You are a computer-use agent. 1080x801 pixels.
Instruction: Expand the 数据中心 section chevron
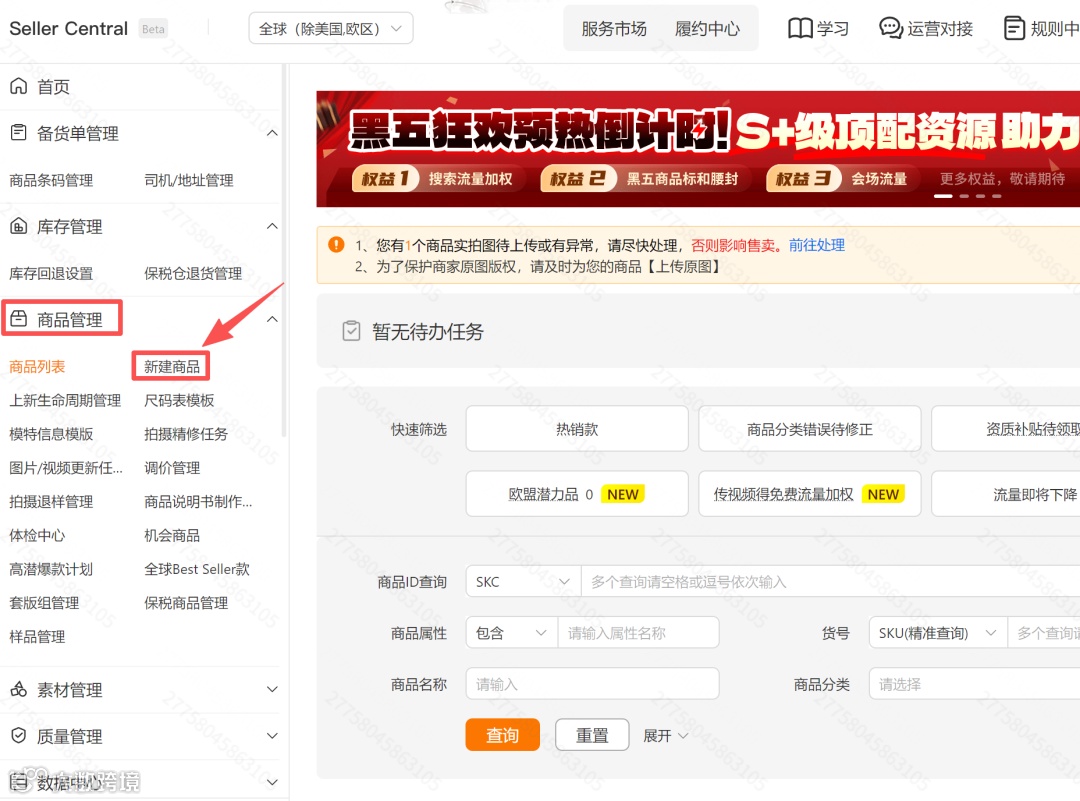(x=272, y=782)
